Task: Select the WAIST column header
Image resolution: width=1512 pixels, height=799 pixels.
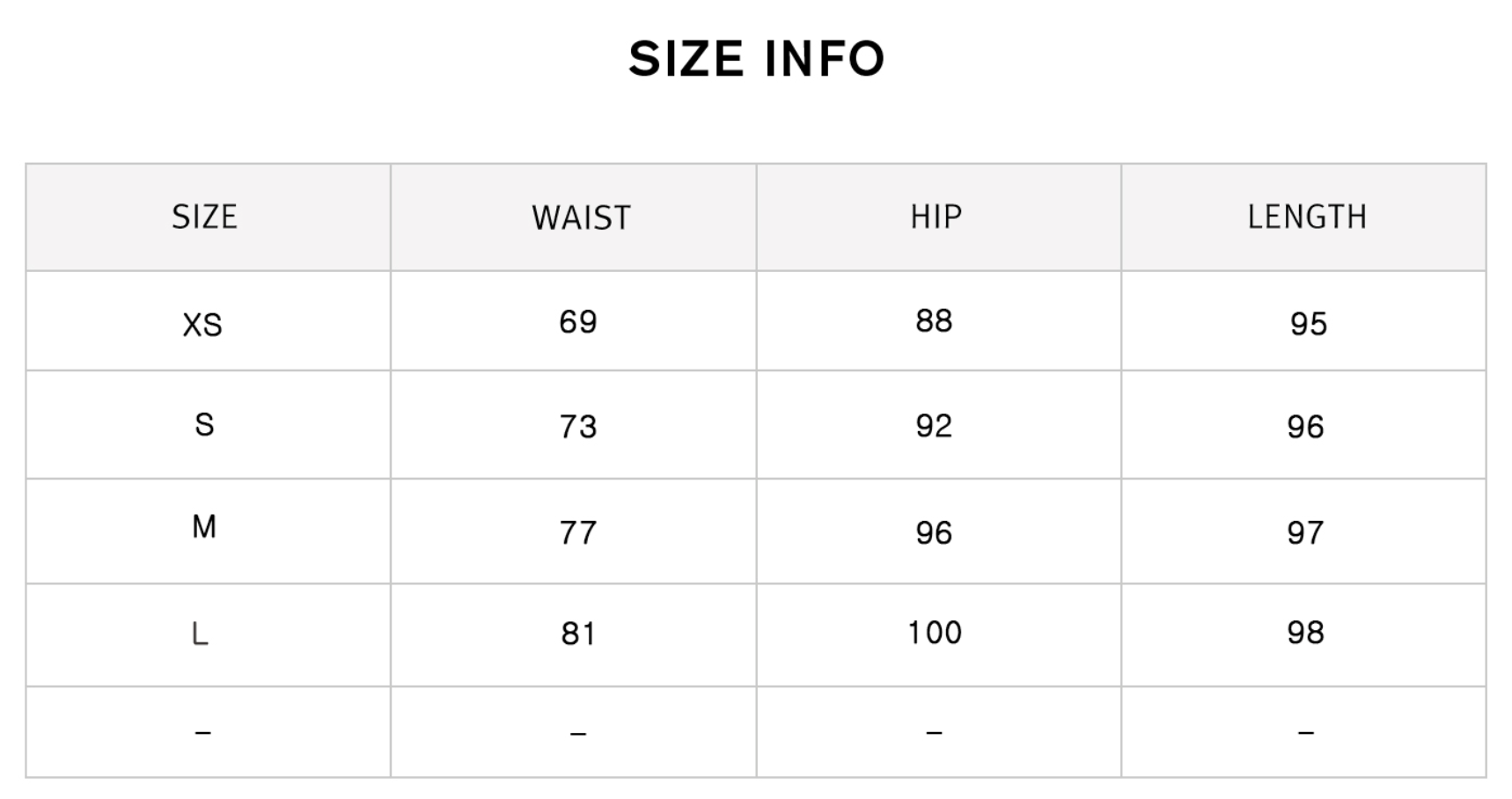Action: point(581,217)
